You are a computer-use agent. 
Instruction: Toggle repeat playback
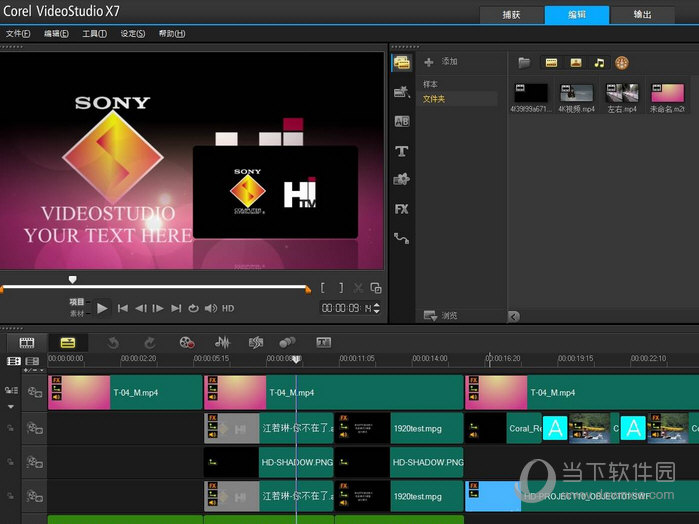point(193,308)
